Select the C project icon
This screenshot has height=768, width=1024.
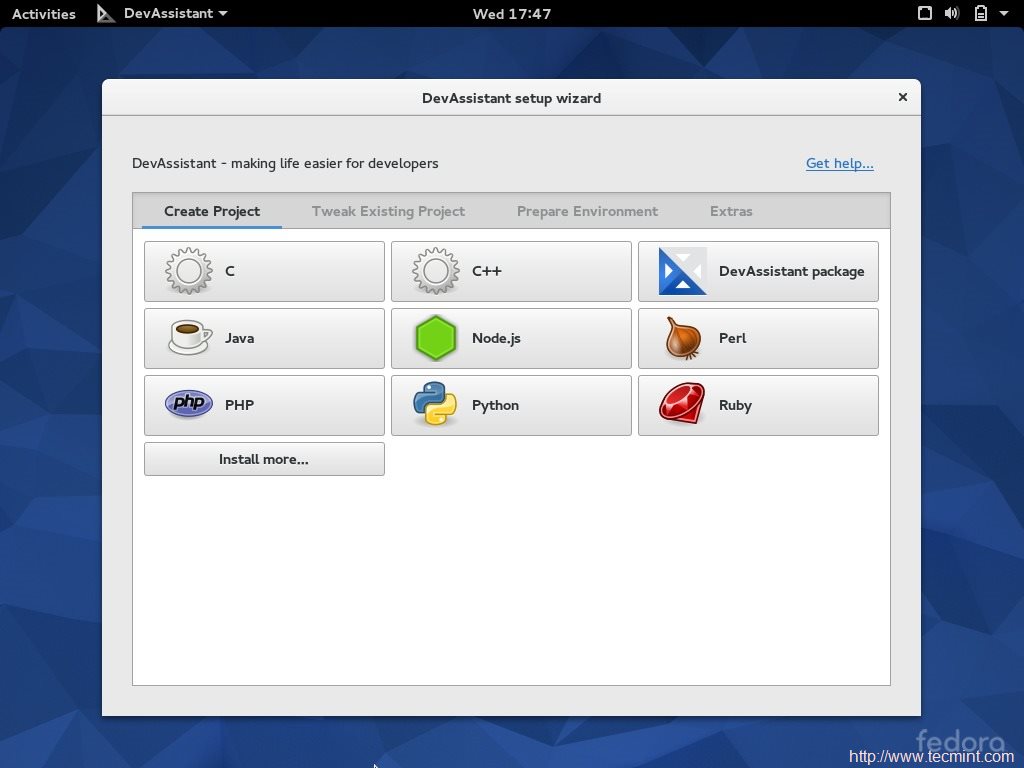tap(188, 270)
